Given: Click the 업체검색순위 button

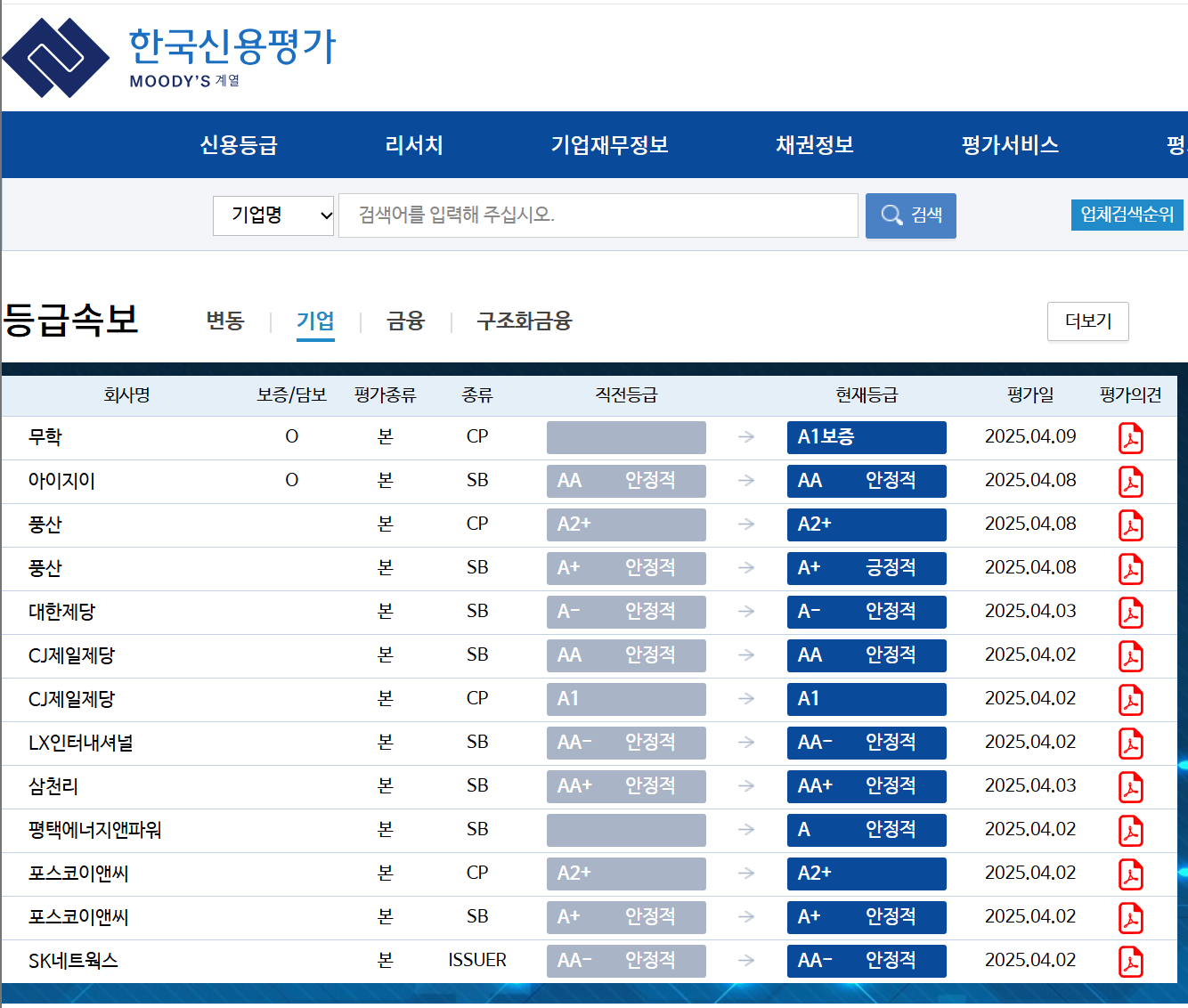Looking at the screenshot, I should tap(1127, 215).
